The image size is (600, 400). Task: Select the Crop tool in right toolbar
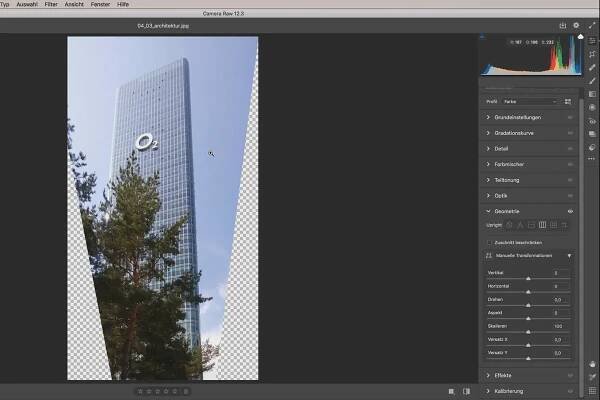click(x=593, y=53)
